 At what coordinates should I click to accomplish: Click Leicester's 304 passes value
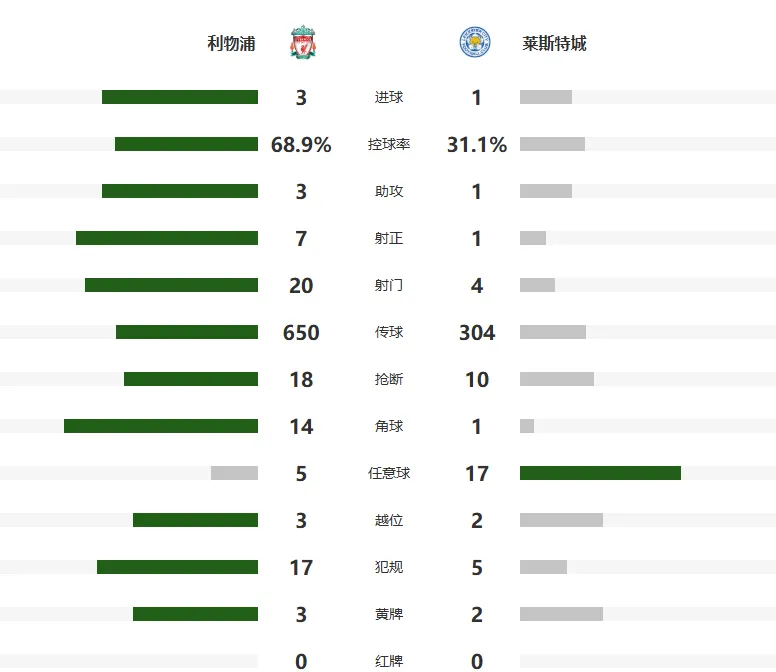tap(477, 333)
